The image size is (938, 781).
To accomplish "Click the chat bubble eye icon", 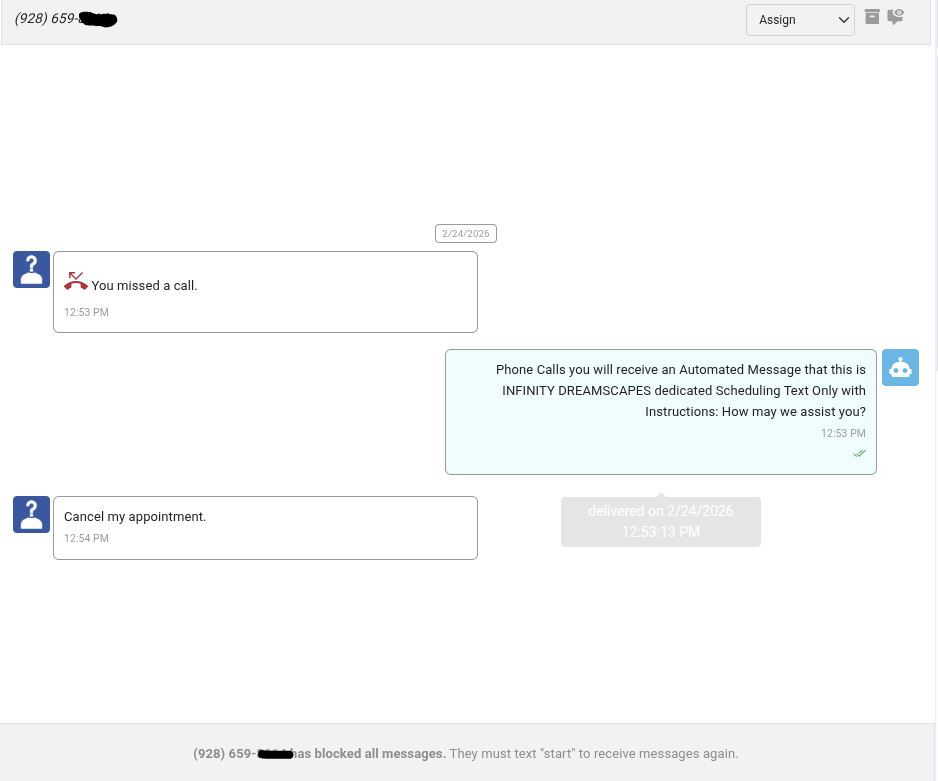I will (895, 16).
